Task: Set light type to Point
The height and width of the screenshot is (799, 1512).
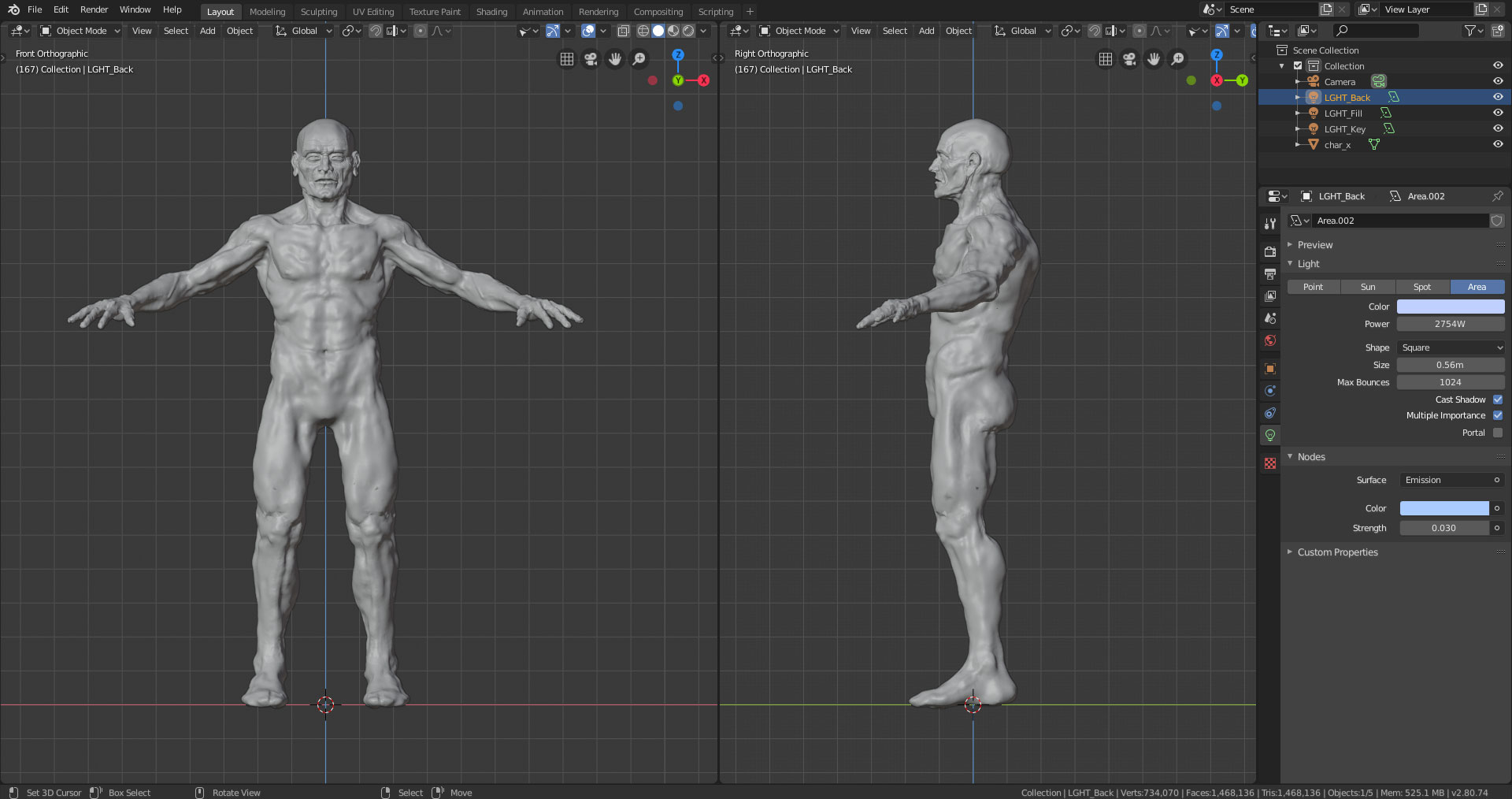Action: point(1313,287)
